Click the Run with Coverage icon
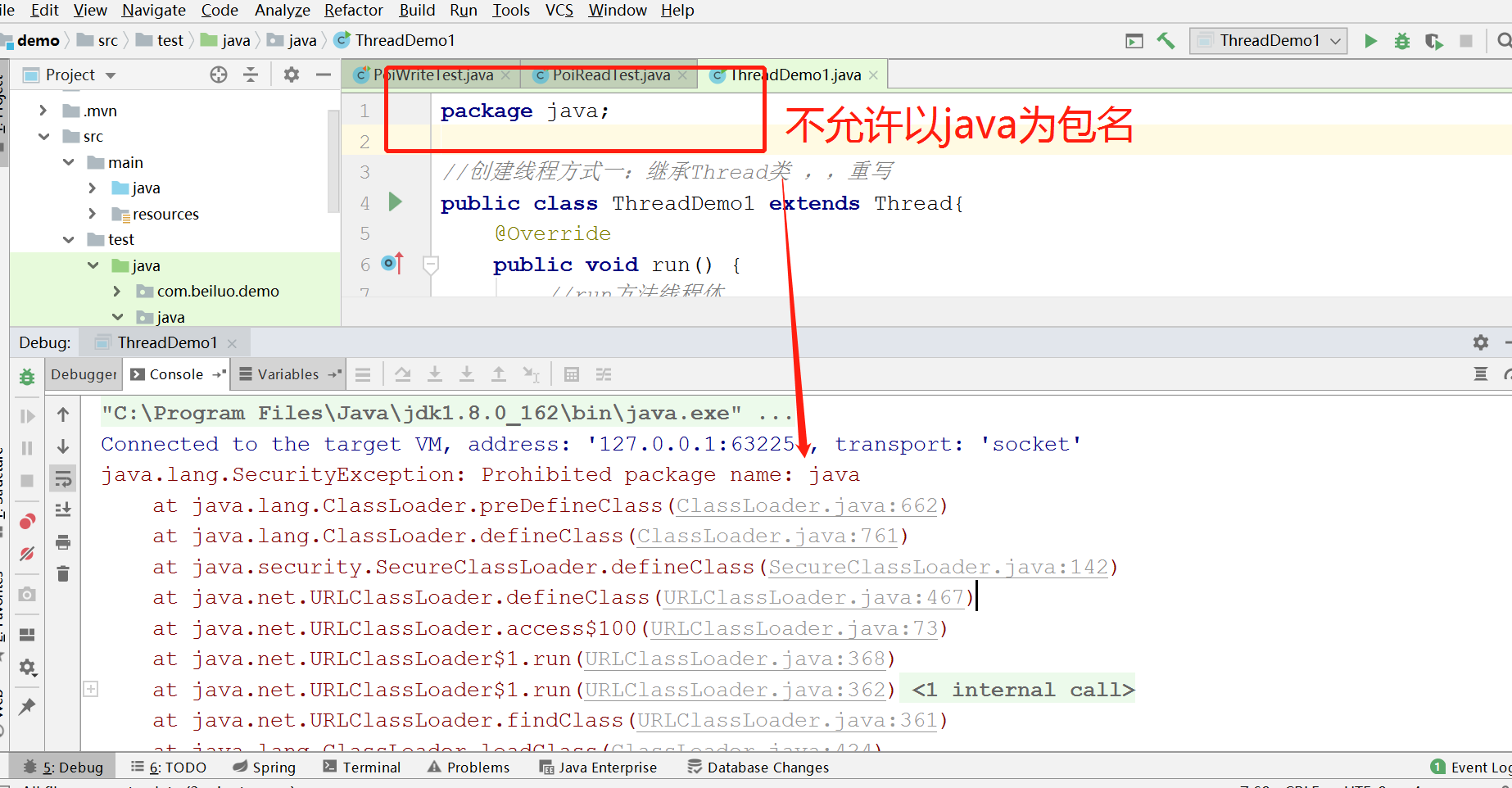The height and width of the screenshot is (788, 1512). point(1434,41)
